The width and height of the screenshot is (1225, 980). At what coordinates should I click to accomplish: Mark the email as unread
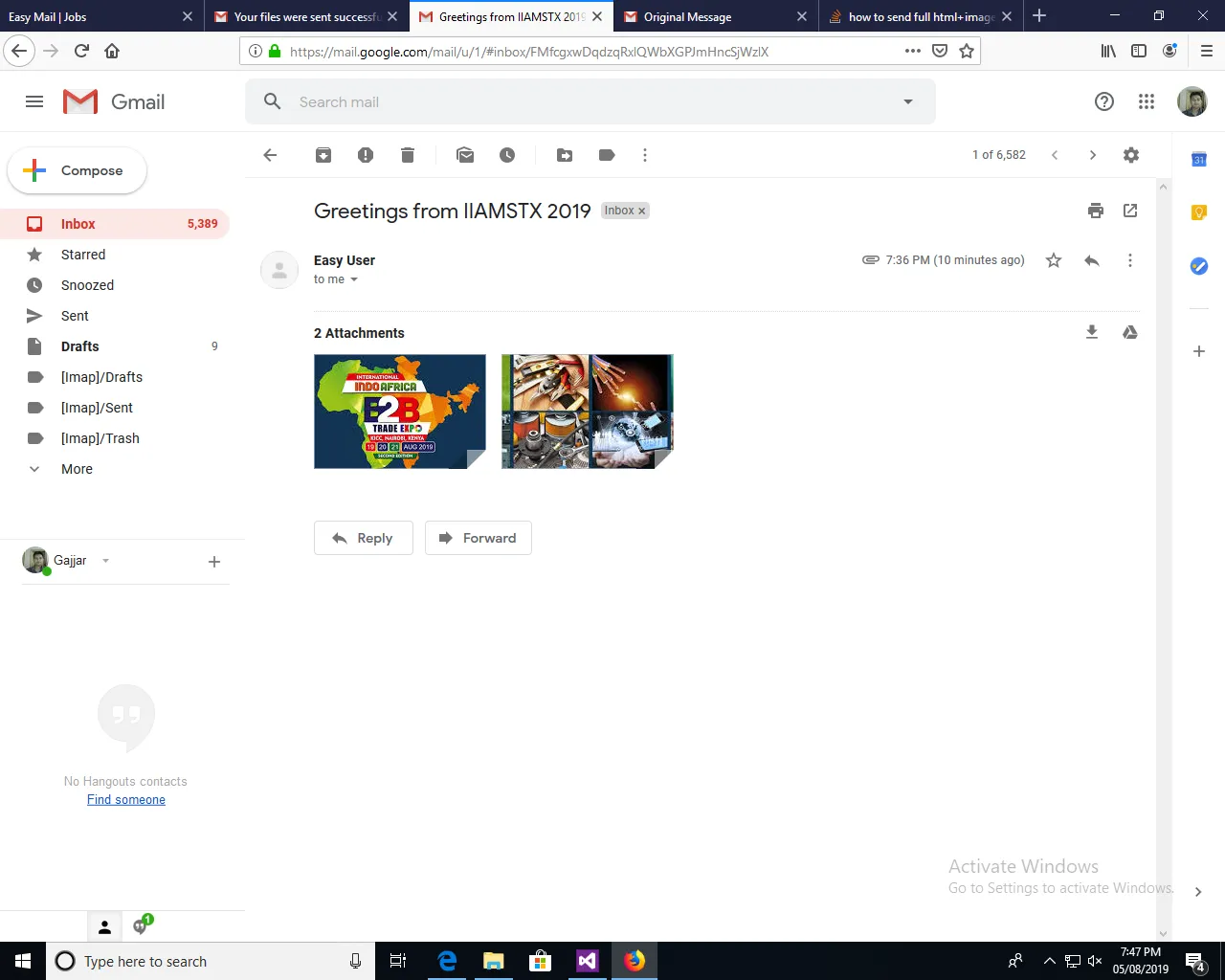click(465, 155)
